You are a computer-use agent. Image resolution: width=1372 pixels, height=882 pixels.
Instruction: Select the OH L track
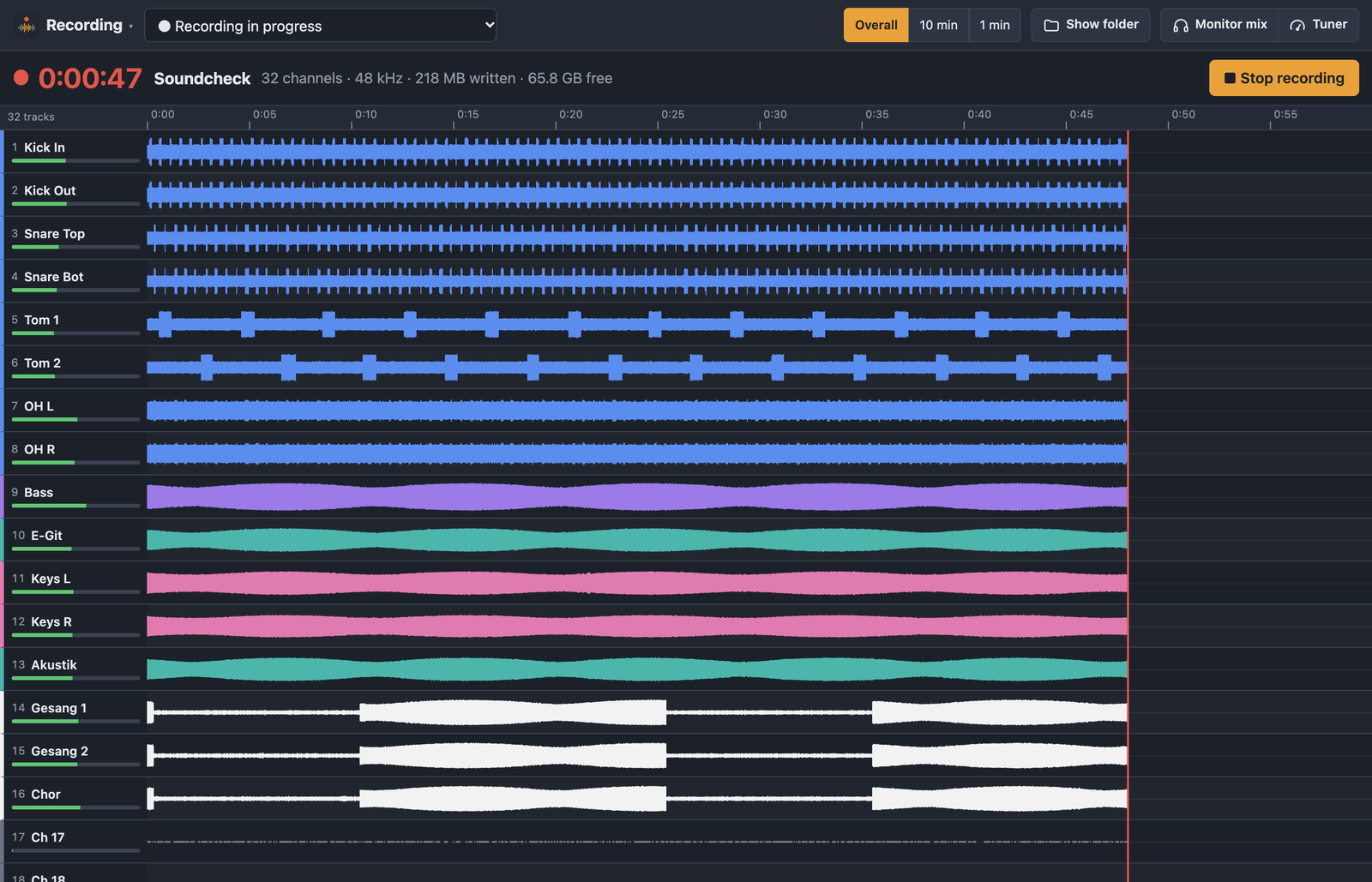(x=73, y=411)
